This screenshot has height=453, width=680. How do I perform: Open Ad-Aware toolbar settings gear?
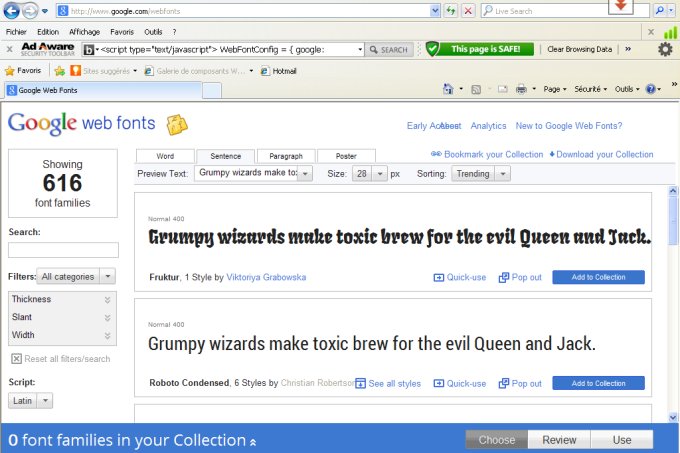pos(665,49)
